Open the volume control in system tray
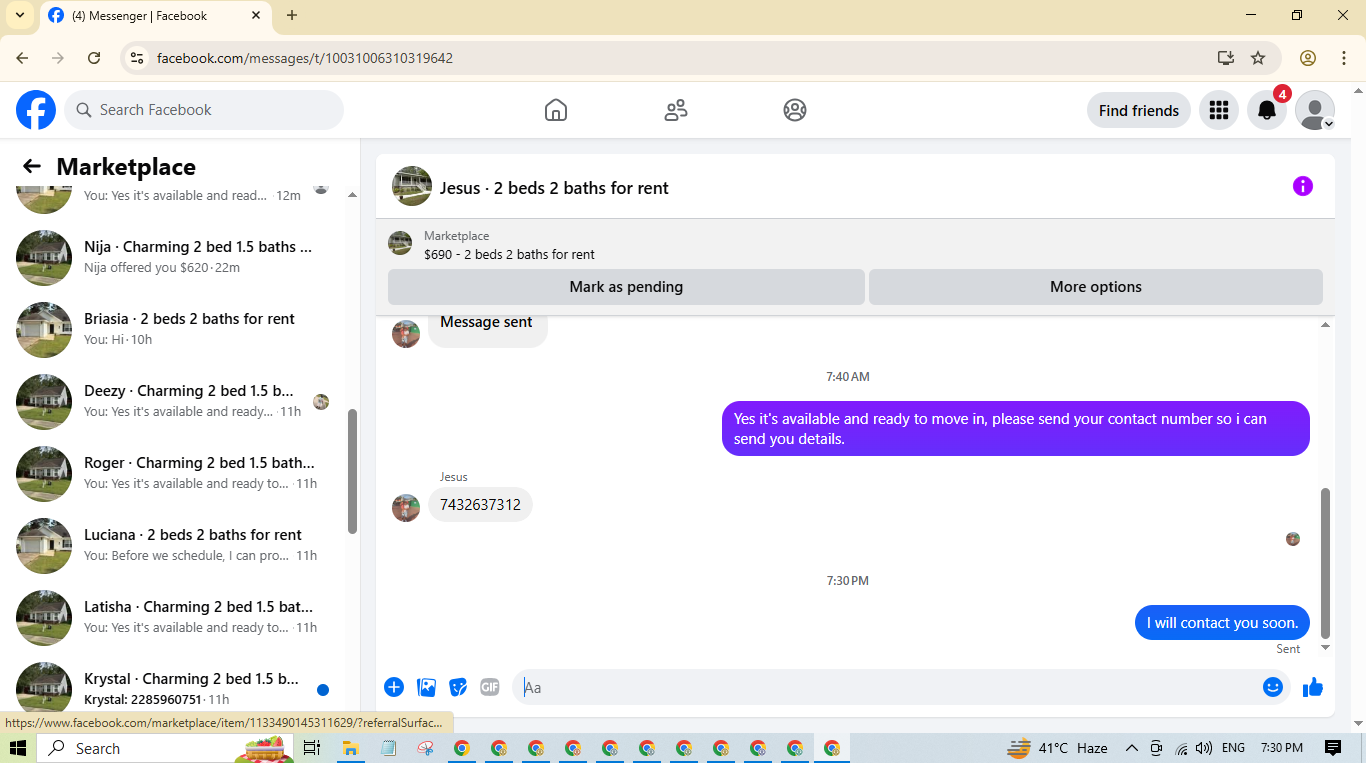1366x763 pixels. [1204, 748]
